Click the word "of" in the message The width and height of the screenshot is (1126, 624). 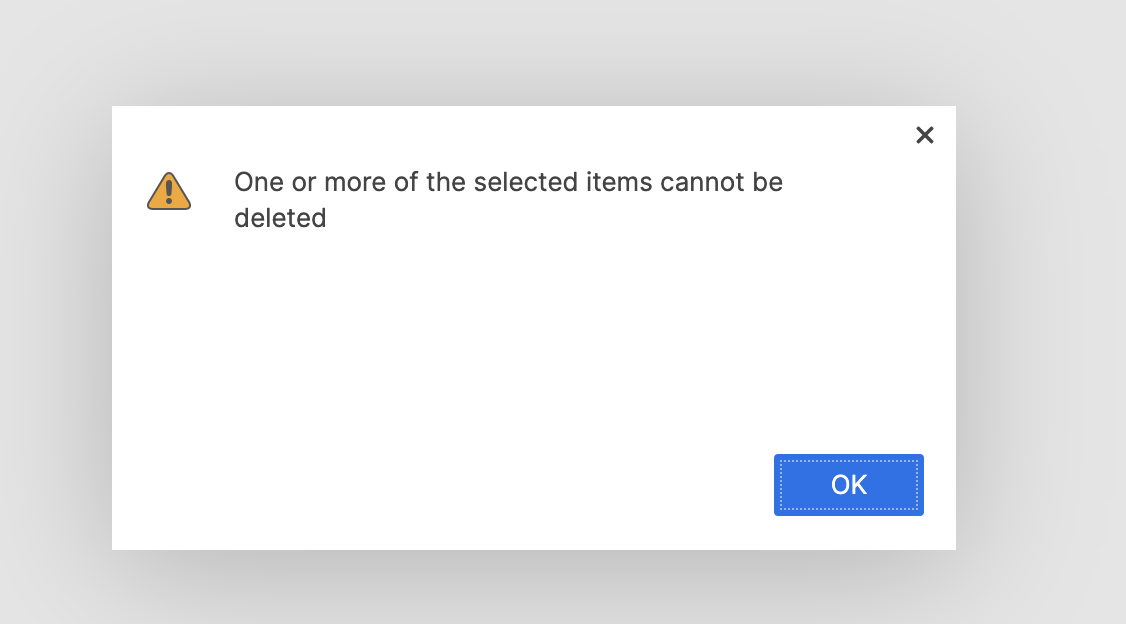click(x=406, y=182)
